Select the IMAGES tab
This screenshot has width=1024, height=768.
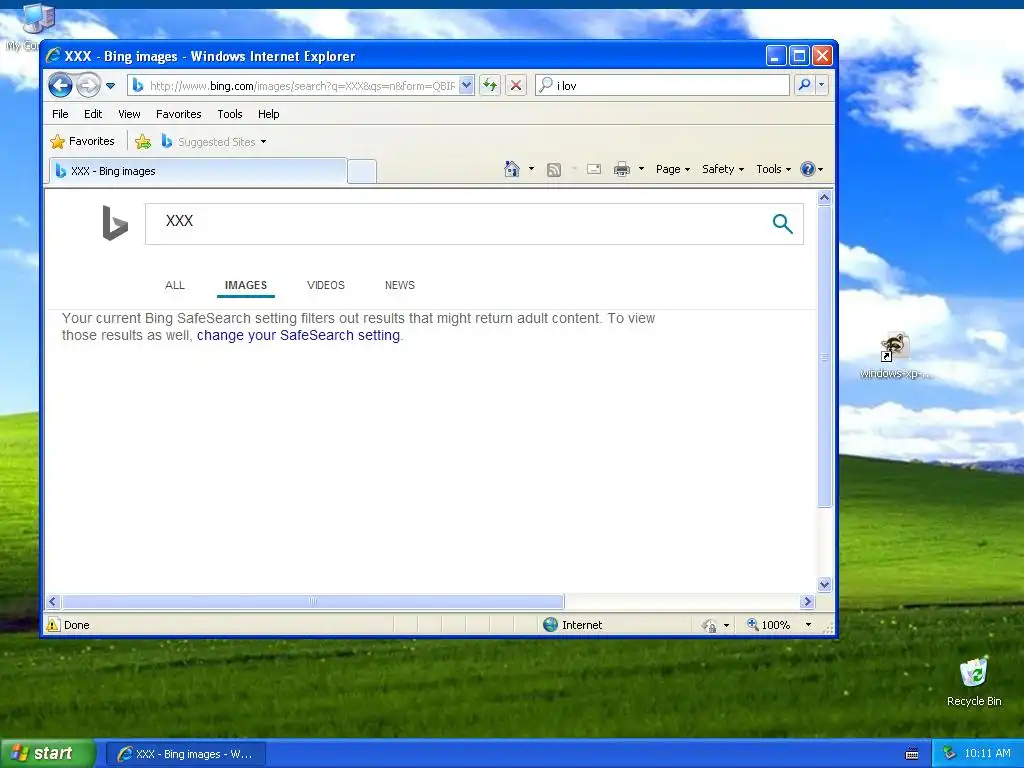(x=246, y=285)
